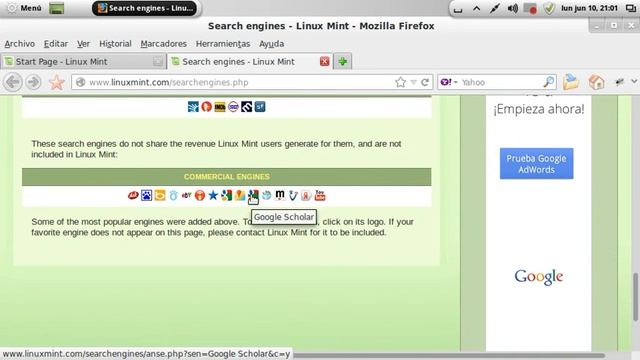Run search with the magnifying glass icon
The image size is (640, 360).
(x=549, y=82)
